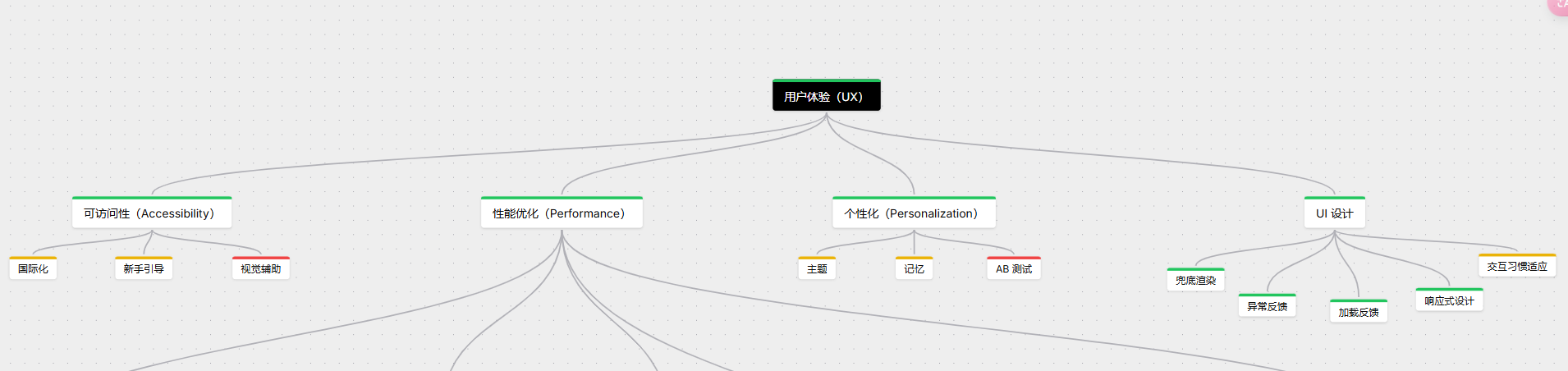Select the 个性化 (Personalization) node
Screen dimensions: 1568x371
tap(914, 212)
